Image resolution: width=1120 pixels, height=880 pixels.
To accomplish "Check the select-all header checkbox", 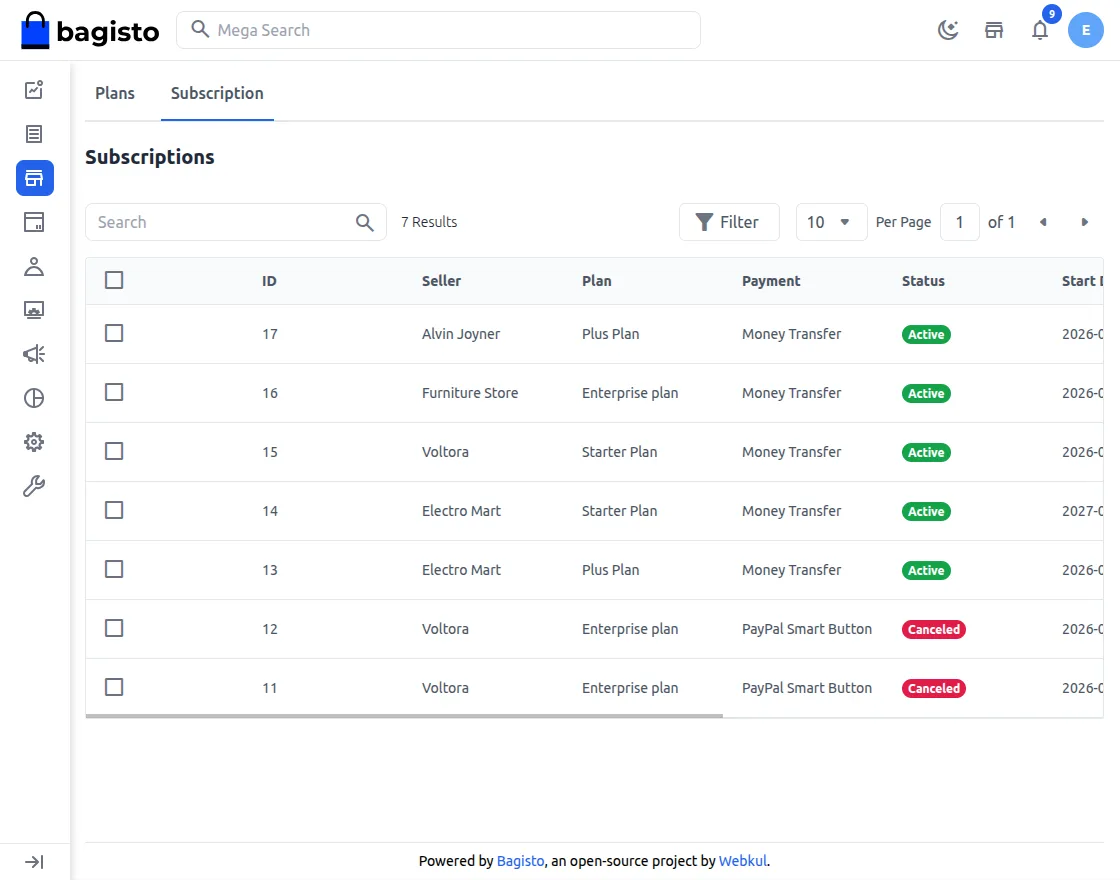I will (x=114, y=280).
